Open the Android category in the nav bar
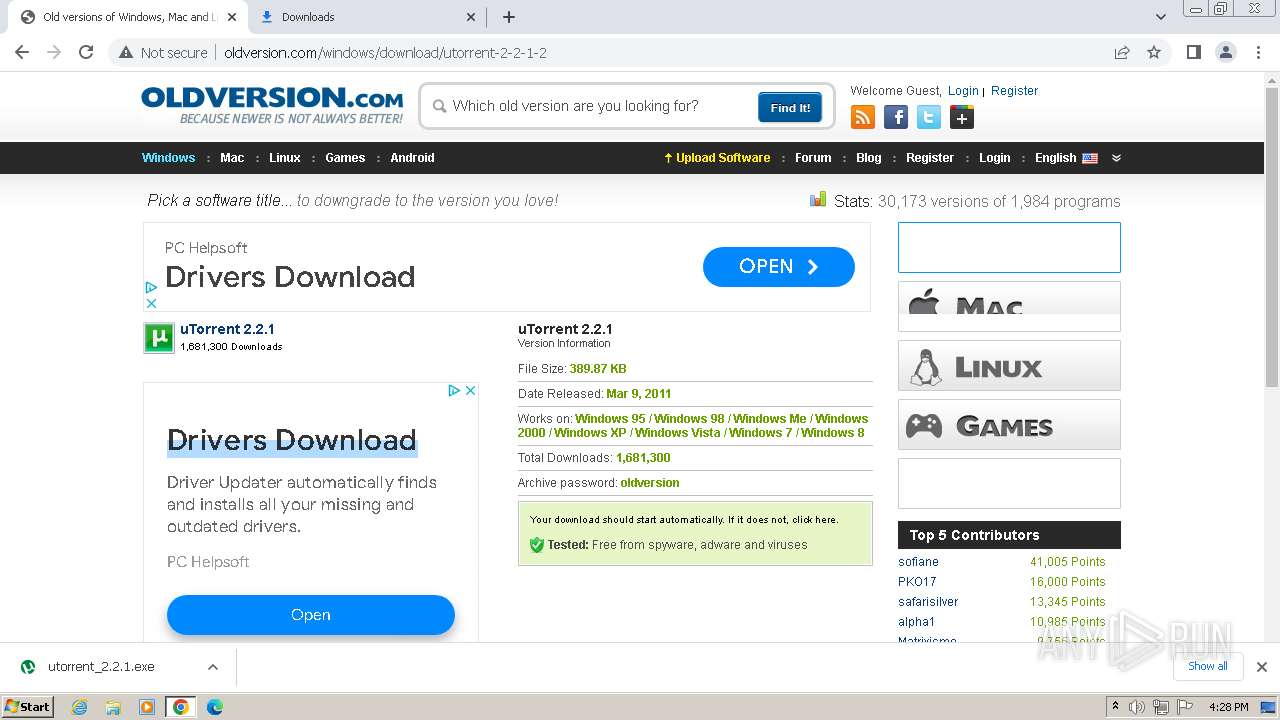This screenshot has height=720, width=1280. (412, 158)
